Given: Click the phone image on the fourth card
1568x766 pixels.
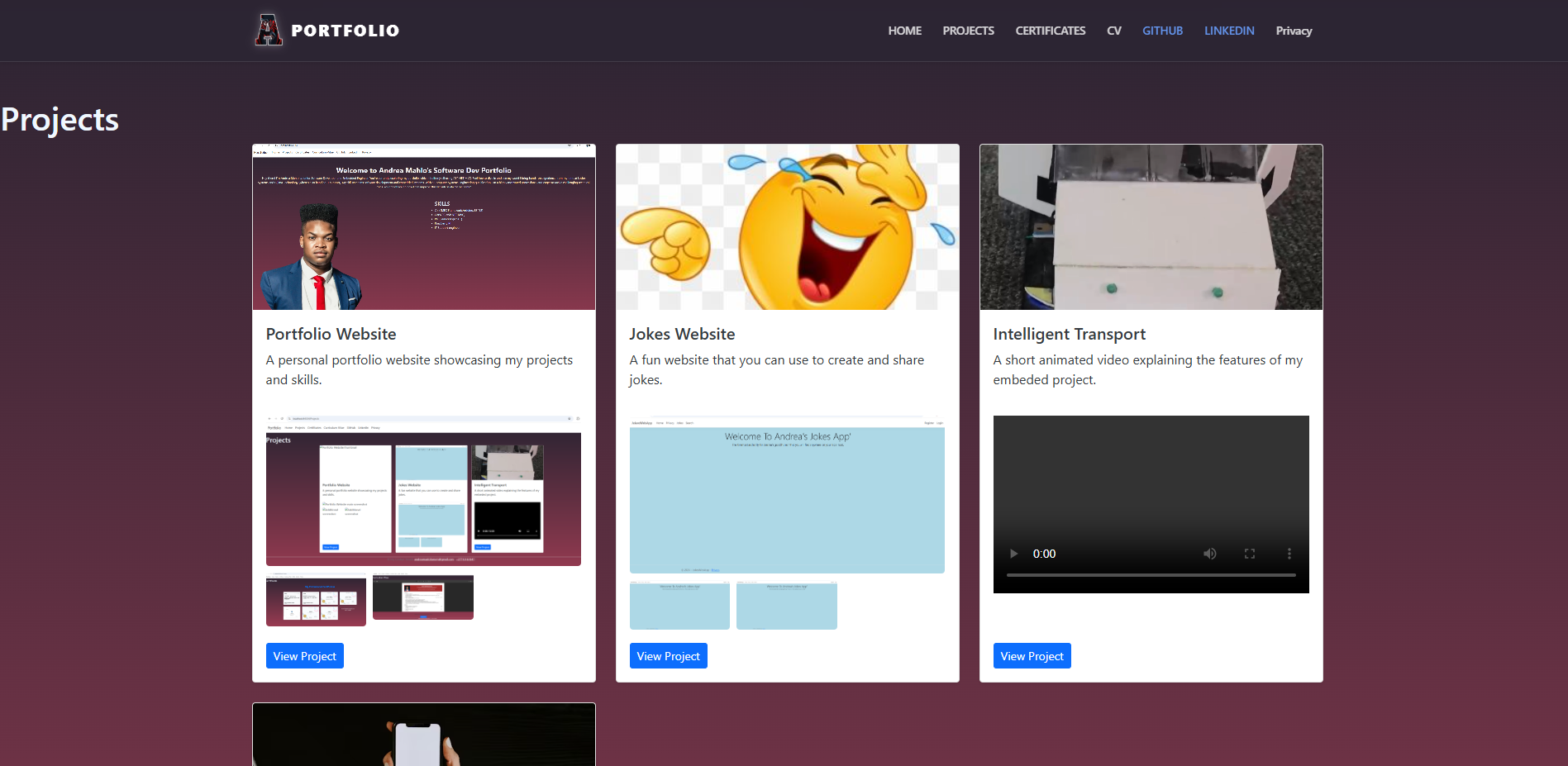Looking at the screenshot, I should (423, 735).
